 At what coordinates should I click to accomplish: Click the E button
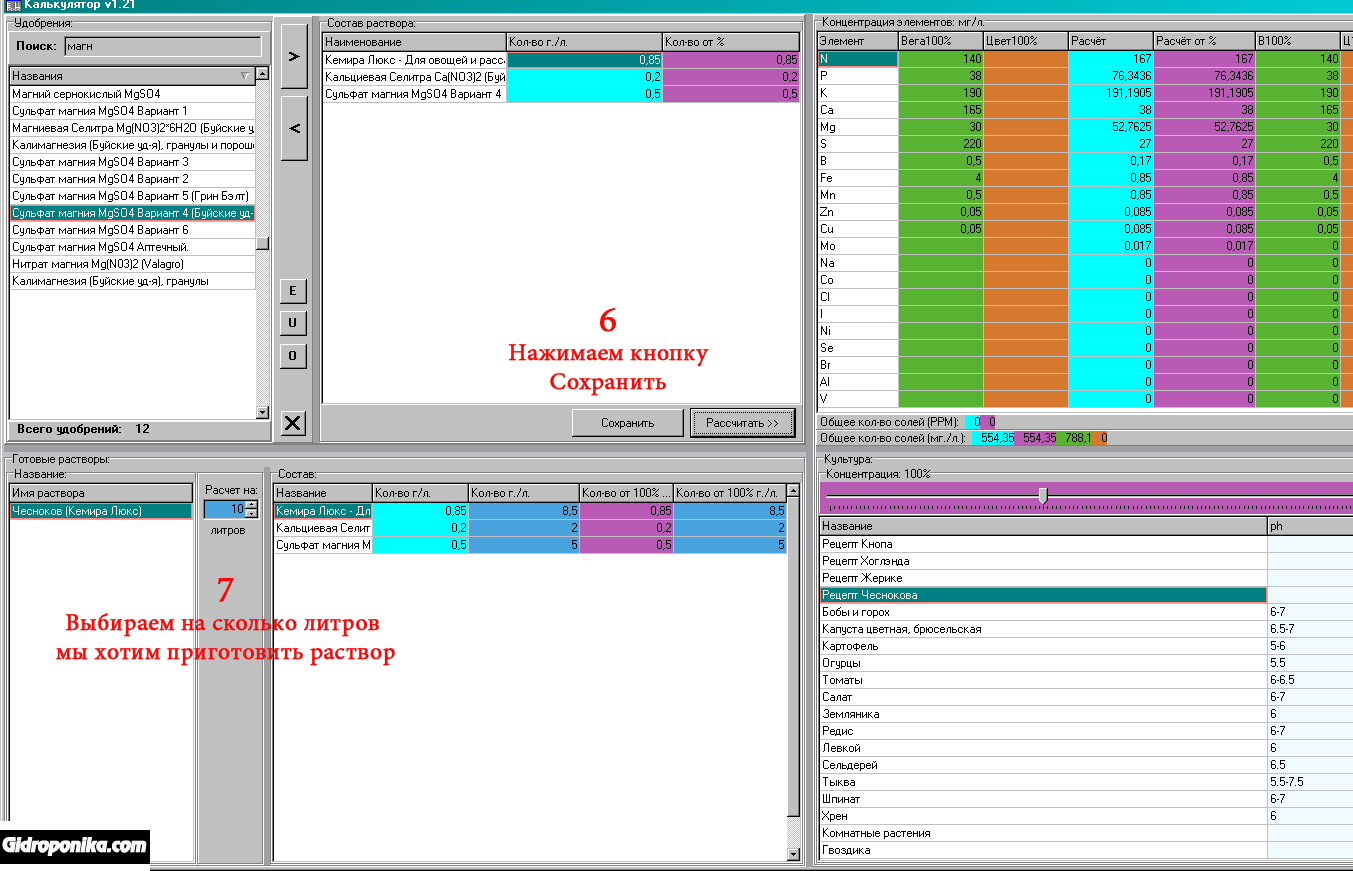coord(293,291)
